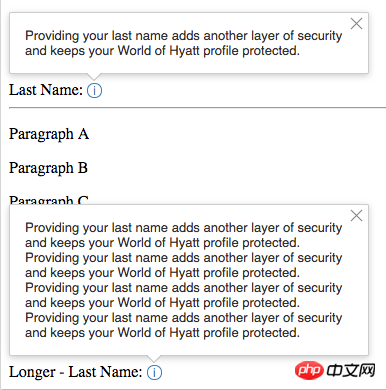Click the info icon beside Last Name
The image size is (386, 390).
(94, 91)
